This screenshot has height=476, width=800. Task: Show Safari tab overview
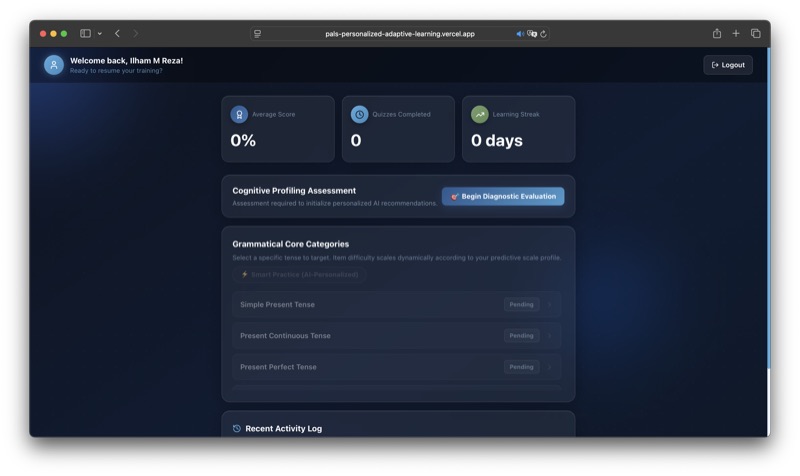click(x=756, y=34)
